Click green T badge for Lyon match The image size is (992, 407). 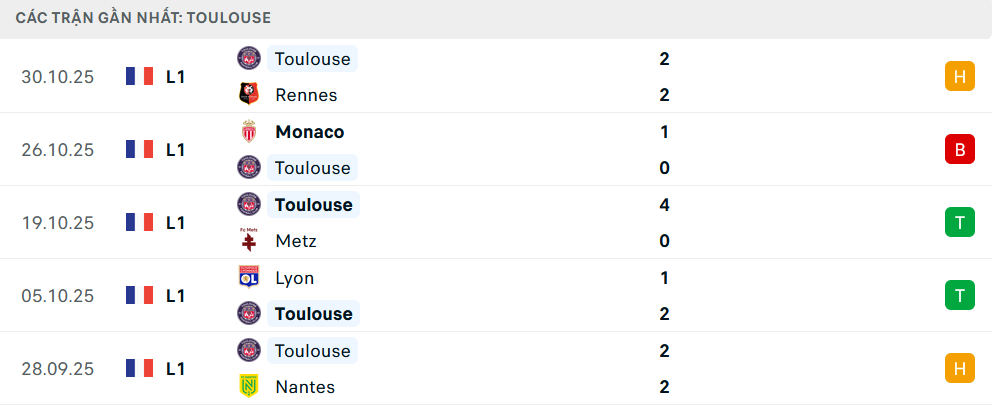tap(959, 296)
